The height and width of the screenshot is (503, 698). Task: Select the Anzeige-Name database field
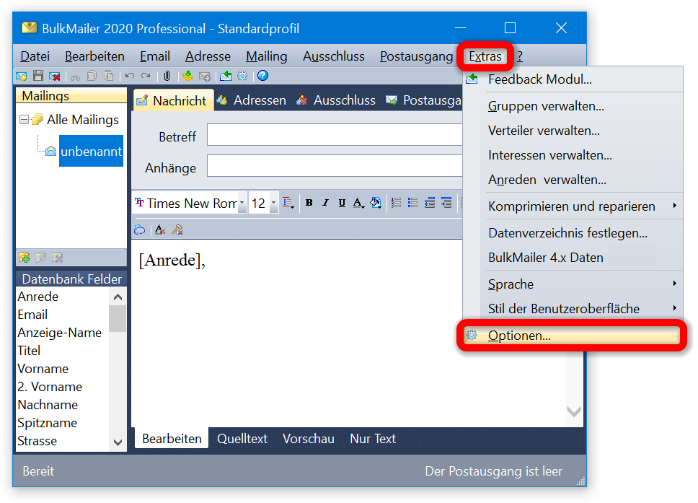pos(59,333)
